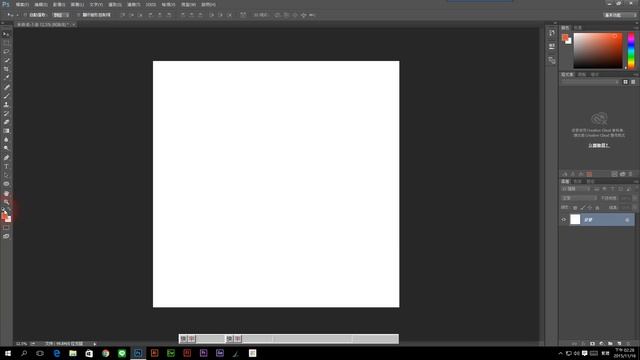Open the layer filter kind dropdown

576,189
